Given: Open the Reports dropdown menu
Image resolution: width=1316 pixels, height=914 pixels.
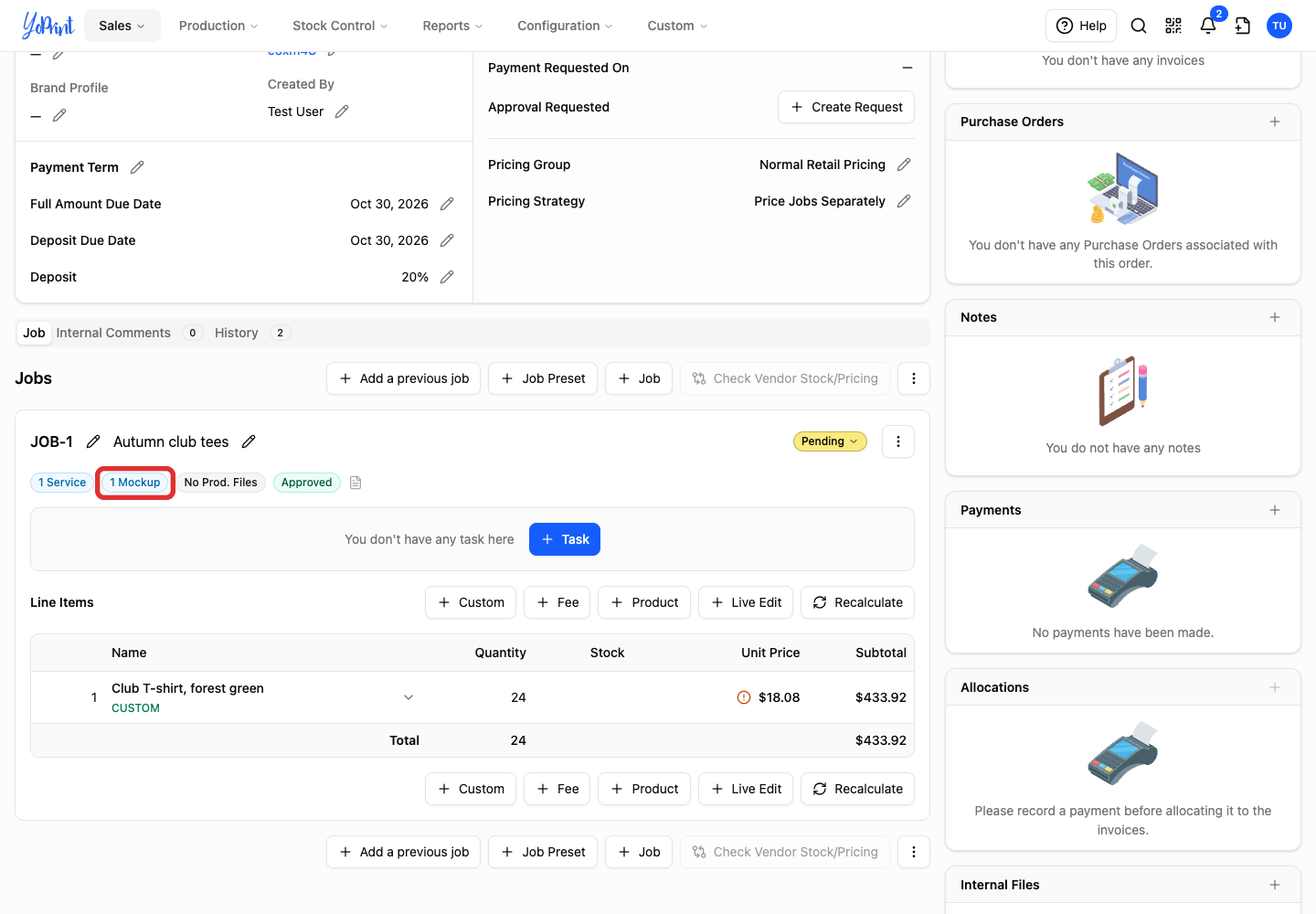Looking at the screenshot, I should (x=452, y=26).
